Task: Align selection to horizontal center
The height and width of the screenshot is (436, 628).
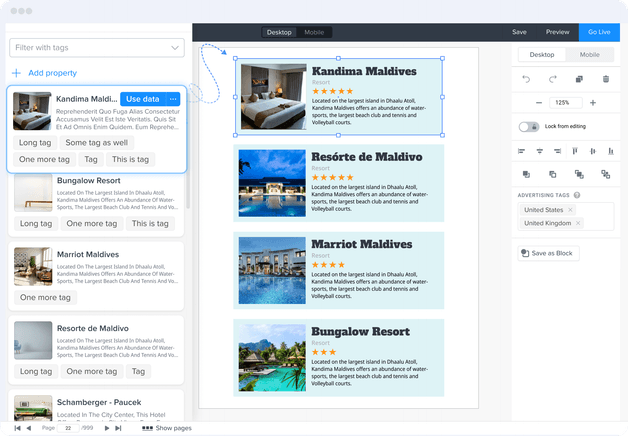Action: click(x=539, y=151)
